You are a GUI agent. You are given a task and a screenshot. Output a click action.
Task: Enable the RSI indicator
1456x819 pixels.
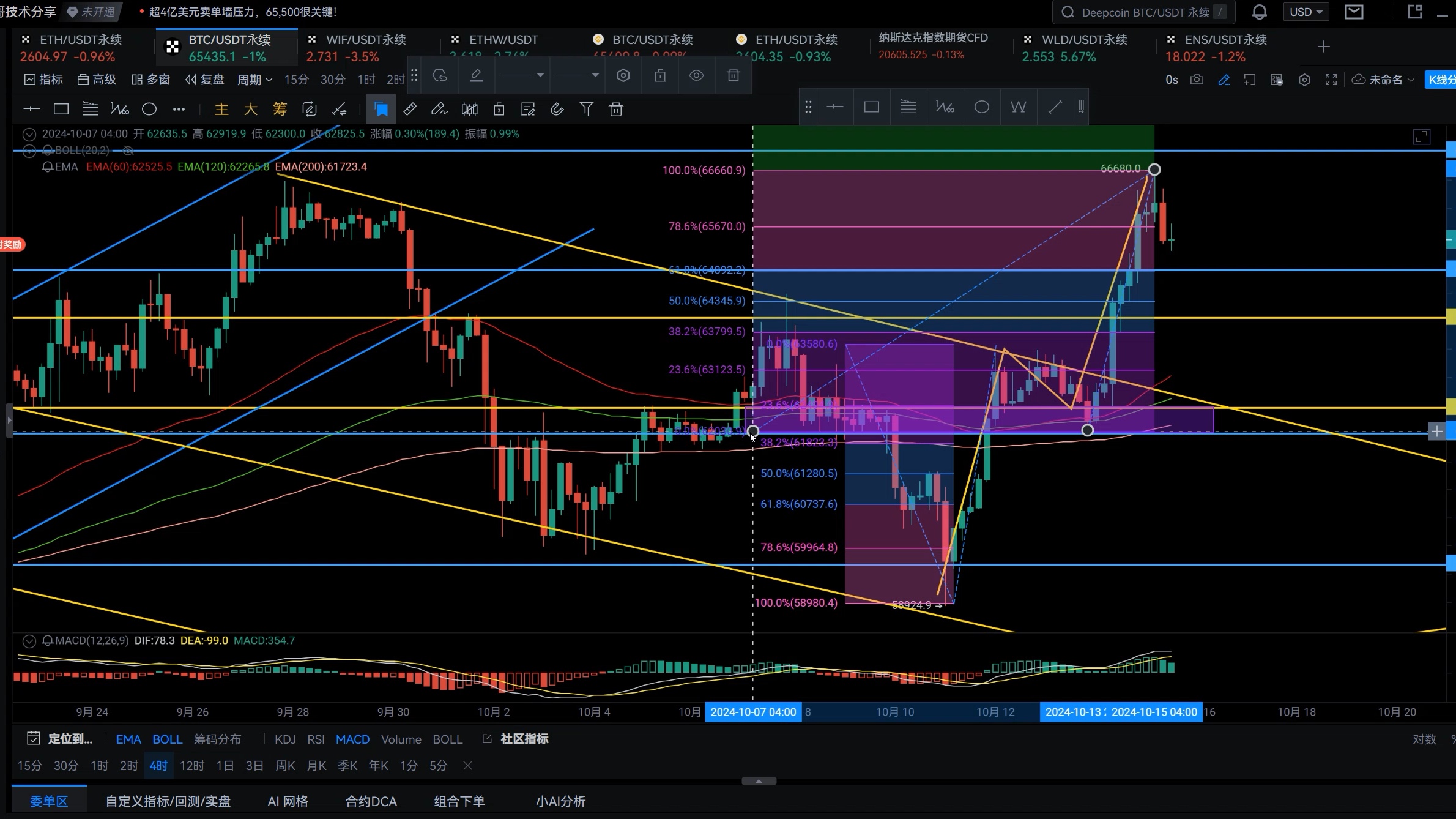(316, 739)
